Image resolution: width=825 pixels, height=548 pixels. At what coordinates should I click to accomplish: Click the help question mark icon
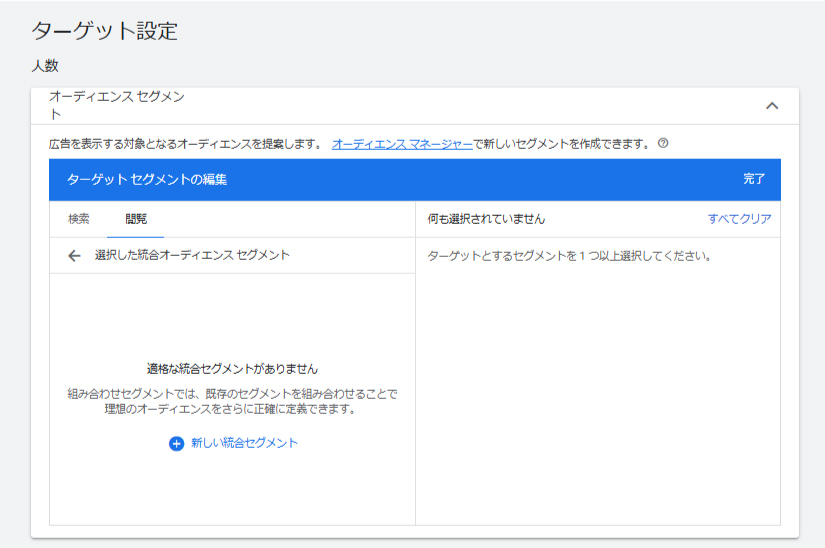click(663, 144)
